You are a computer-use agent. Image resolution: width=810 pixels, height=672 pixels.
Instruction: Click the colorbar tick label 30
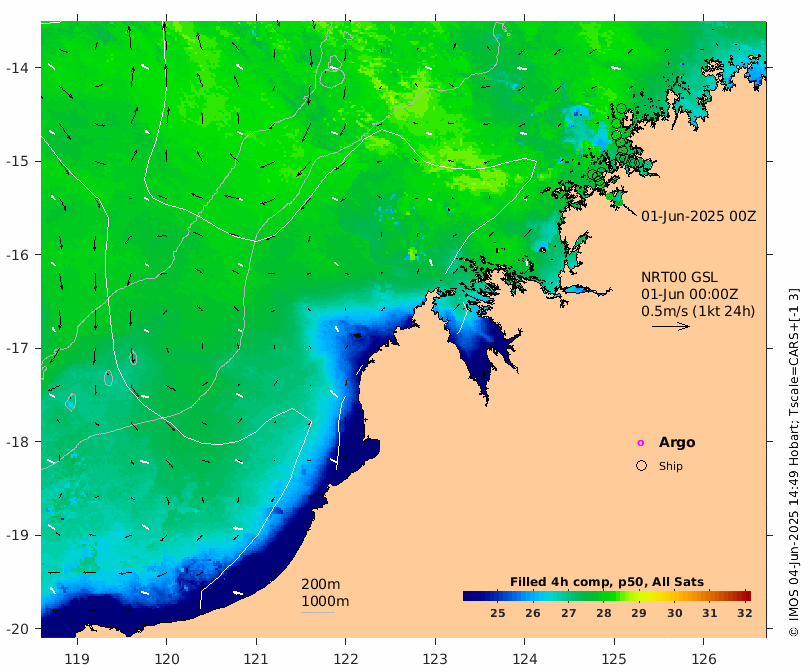[x=674, y=613]
